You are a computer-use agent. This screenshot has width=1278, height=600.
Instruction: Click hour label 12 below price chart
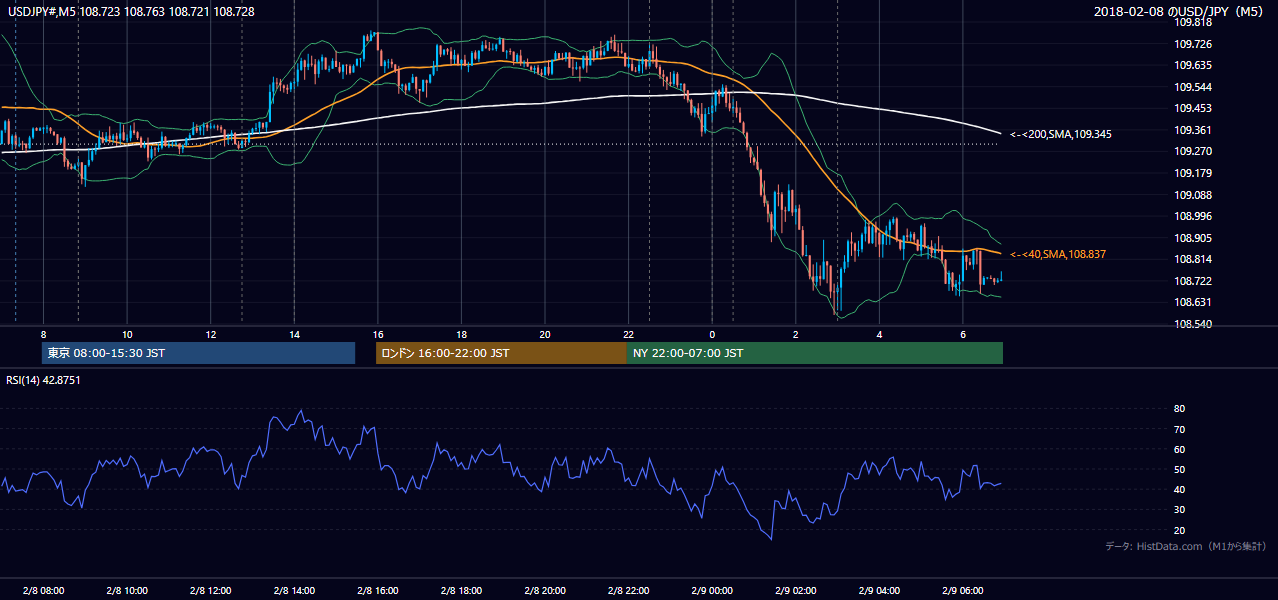[211, 334]
